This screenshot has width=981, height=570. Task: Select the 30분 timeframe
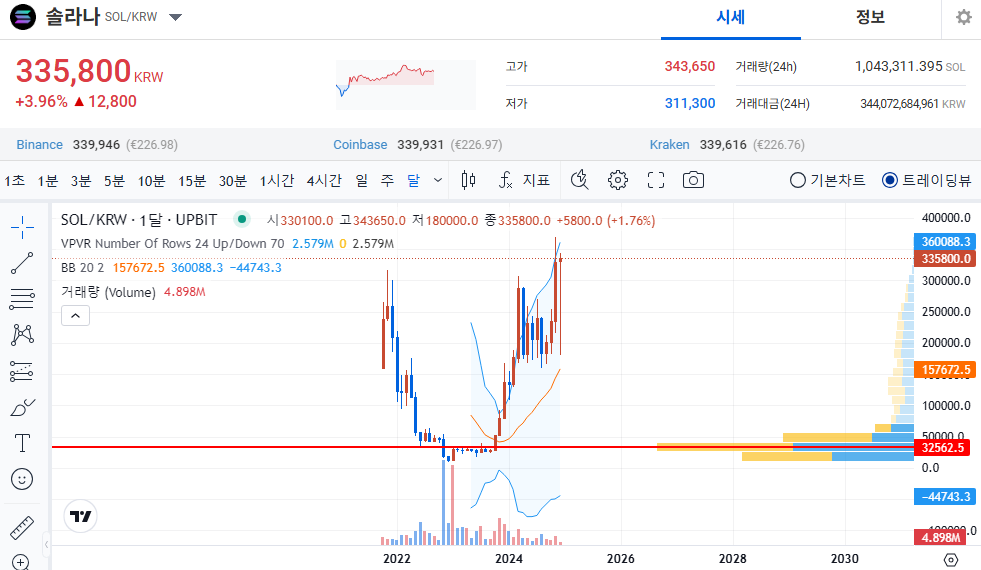tap(233, 181)
